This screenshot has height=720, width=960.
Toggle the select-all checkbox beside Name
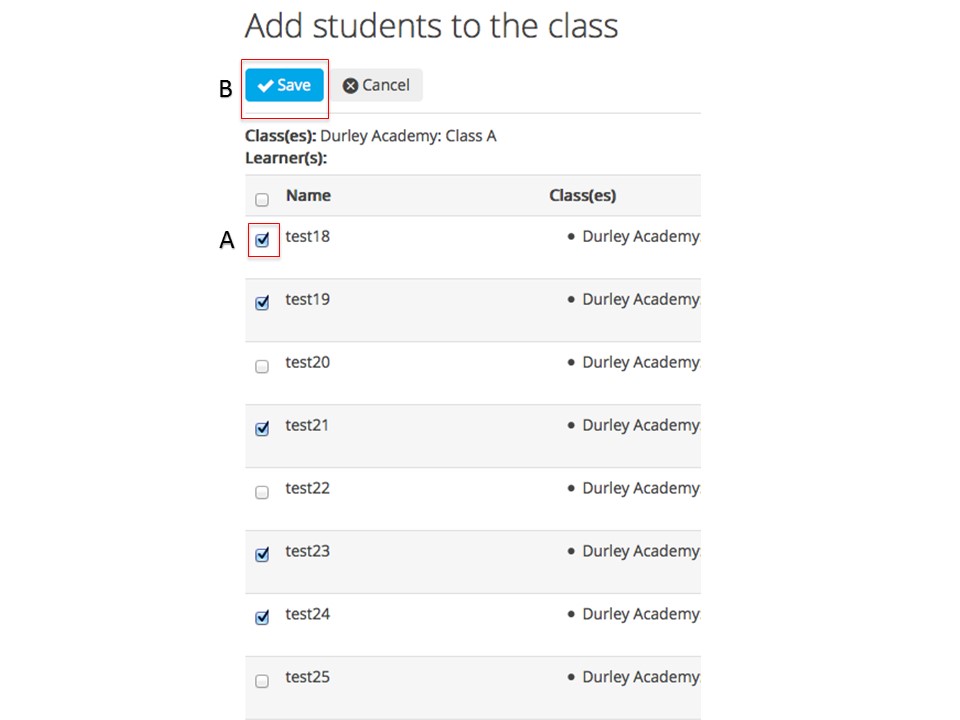pos(262,200)
